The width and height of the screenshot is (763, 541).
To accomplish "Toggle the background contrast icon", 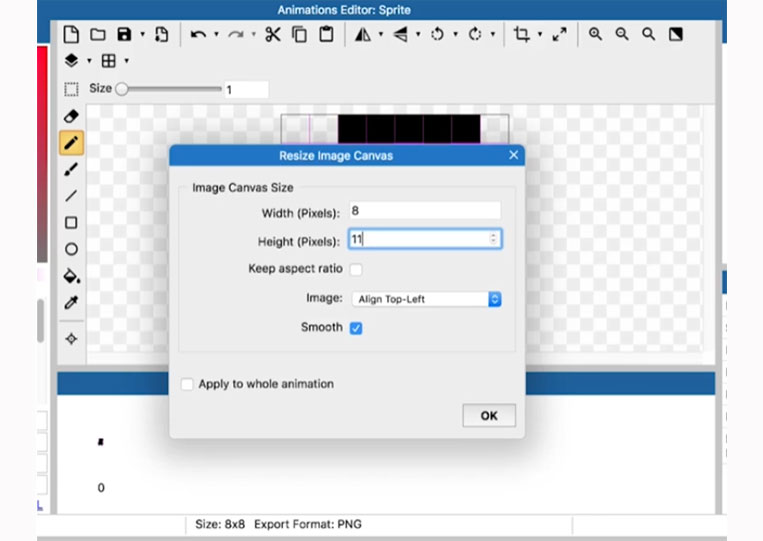I will (x=676, y=34).
